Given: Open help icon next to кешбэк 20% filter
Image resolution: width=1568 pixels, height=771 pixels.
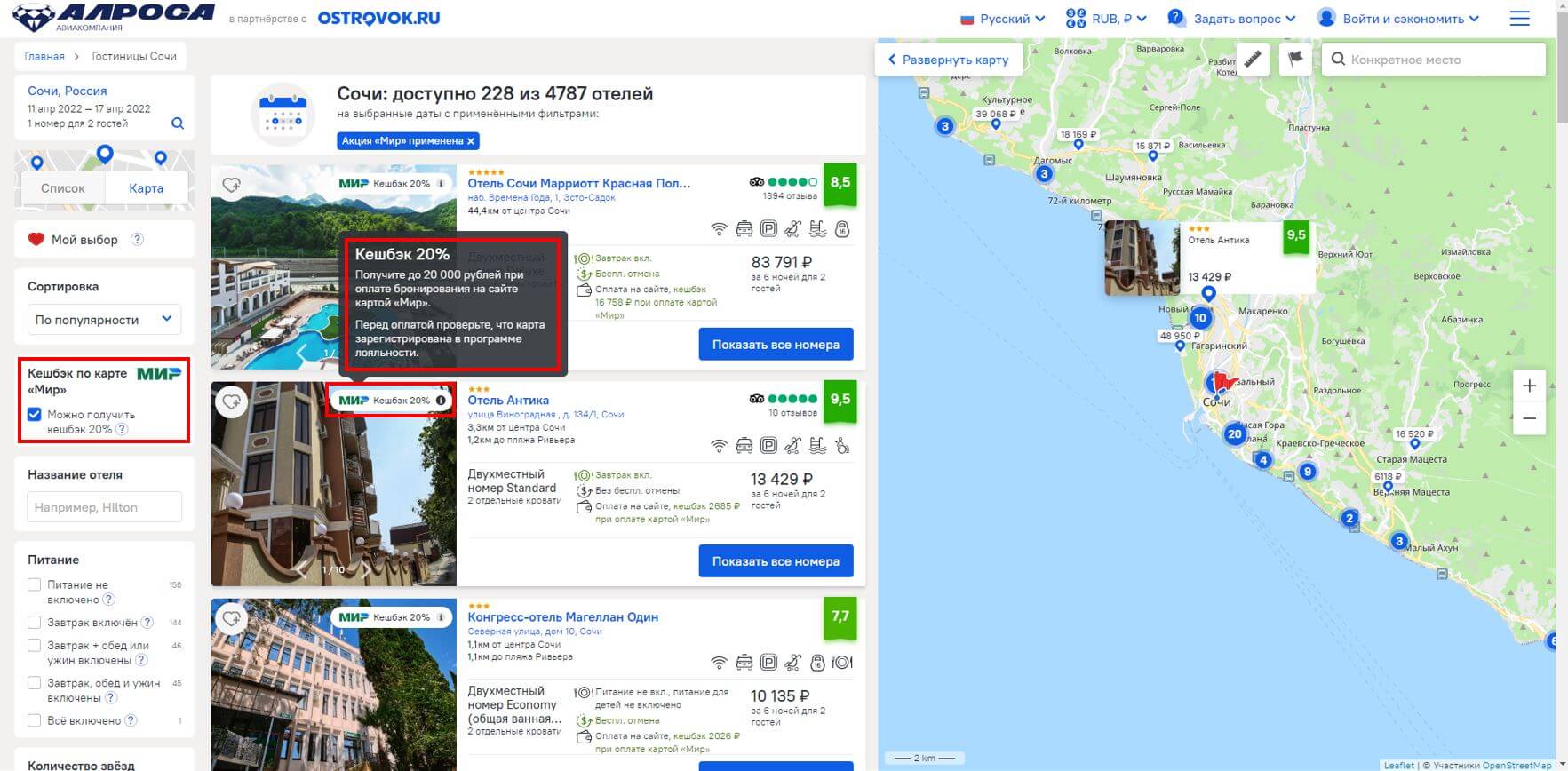Looking at the screenshot, I should tap(123, 429).
